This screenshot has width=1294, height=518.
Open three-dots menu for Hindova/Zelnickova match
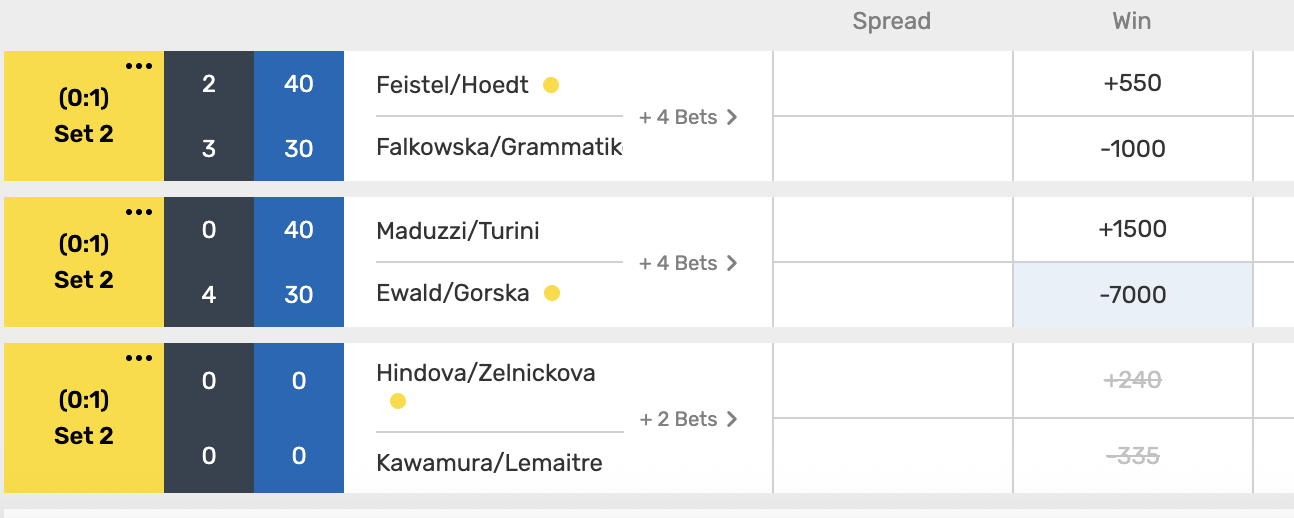pyautogui.click(x=139, y=359)
